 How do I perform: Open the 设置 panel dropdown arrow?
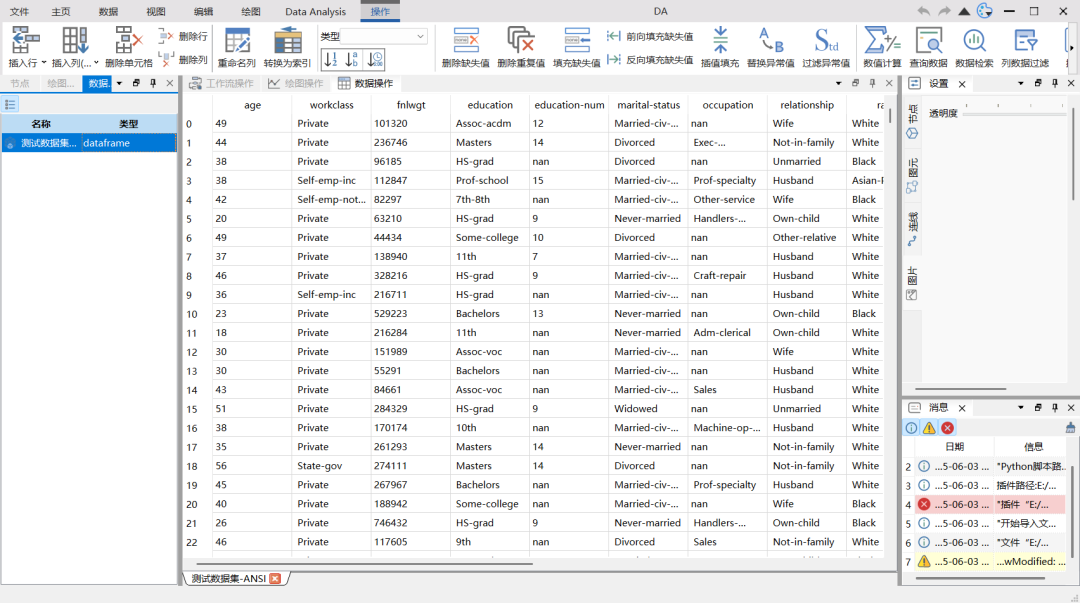pos(1021,83)
